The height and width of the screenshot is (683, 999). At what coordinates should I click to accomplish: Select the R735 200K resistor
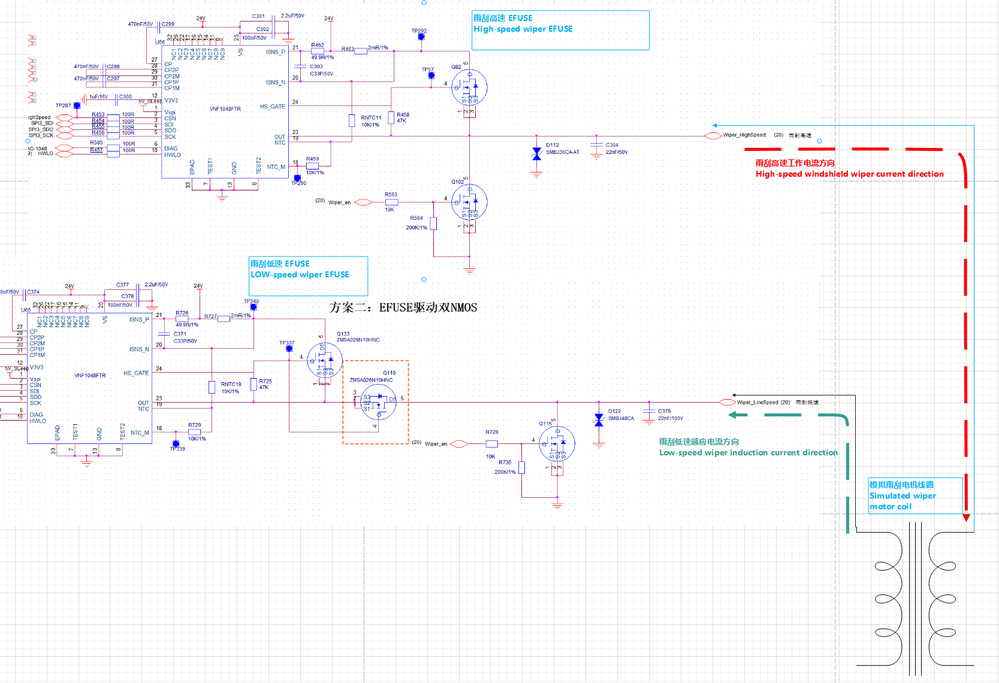tap(521, 468)
